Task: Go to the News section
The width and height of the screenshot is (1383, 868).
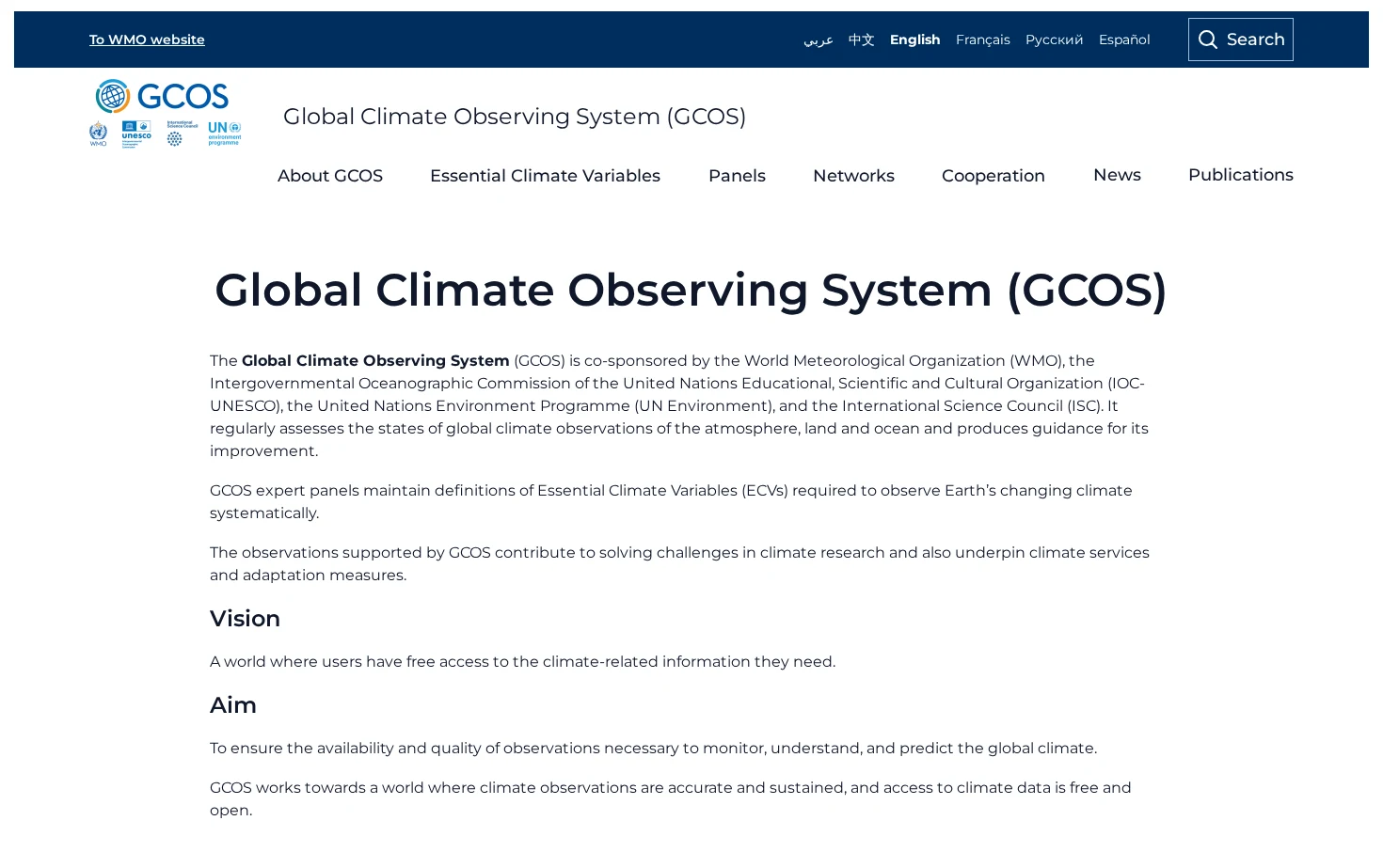Action: [x=1117, y=175]
